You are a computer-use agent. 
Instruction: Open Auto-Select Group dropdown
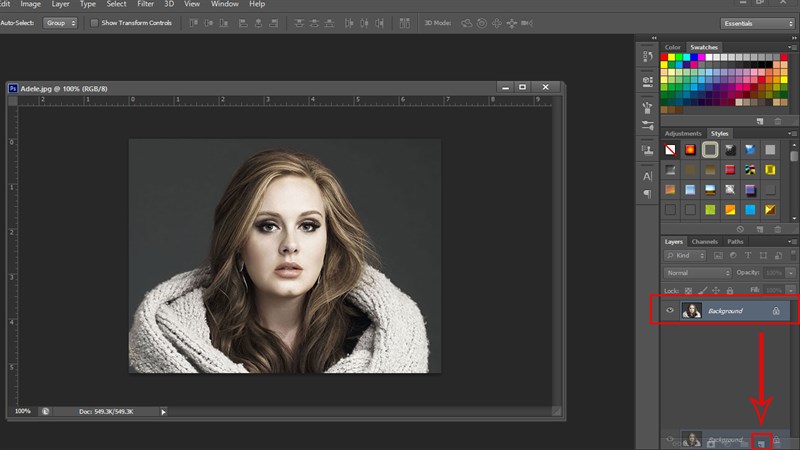click(x=60, y=23)
